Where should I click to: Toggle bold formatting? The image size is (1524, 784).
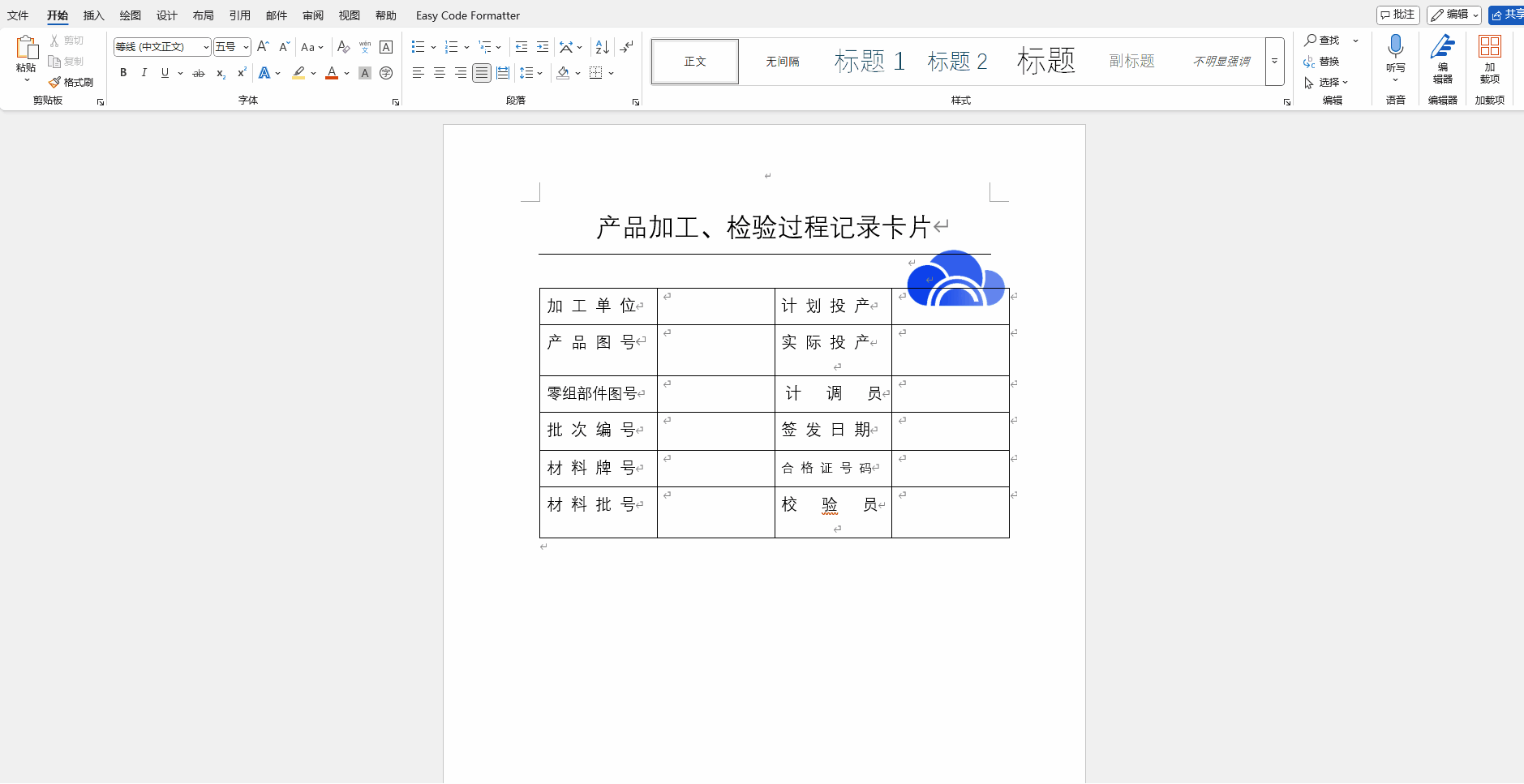click(x=123, y=73)
